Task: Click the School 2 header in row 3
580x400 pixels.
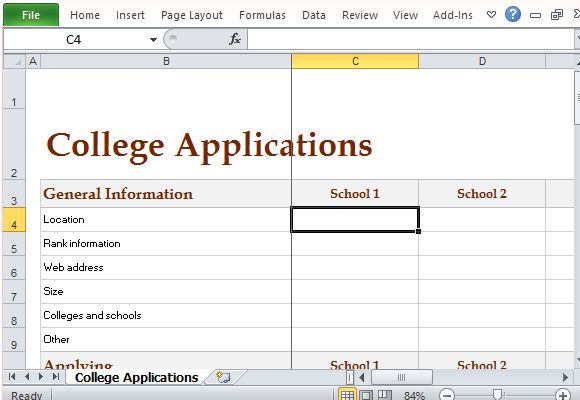Action: pyautogui.click(x=482, y=194)
